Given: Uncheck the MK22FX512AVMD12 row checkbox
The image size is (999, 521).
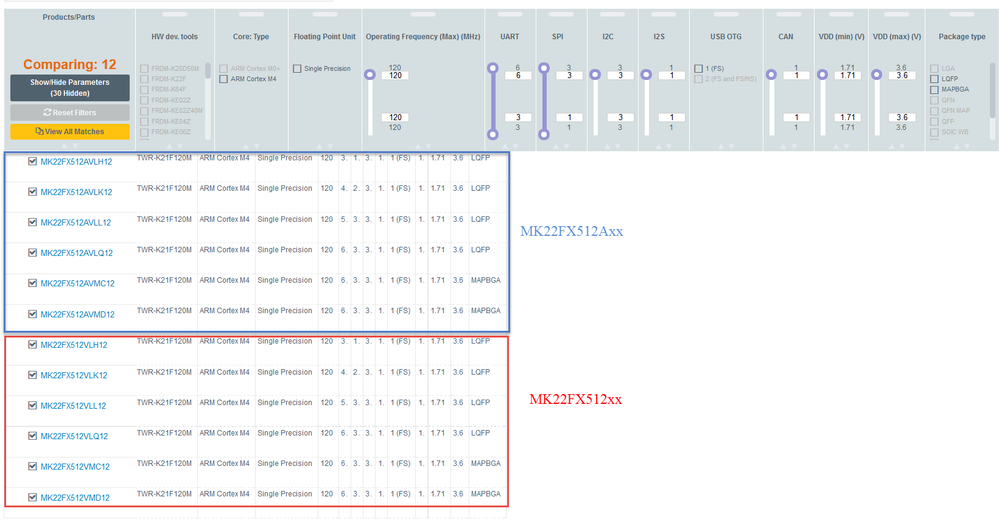Looking at the screenshot, I should [x=32, y=314].
